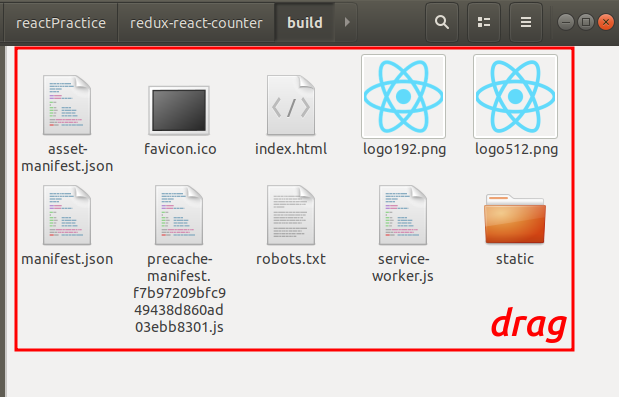The width and height of the screenshot is (619, 397).
Task: Select the asset-manifest.json file icon
Action: click(67, 105)
